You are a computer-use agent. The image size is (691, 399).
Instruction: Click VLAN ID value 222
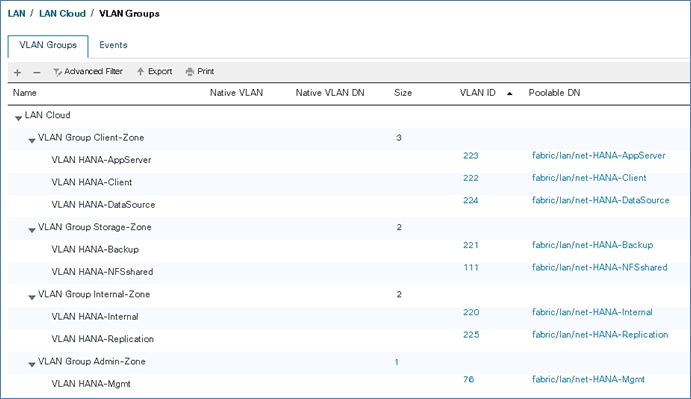[x=471, y=178]
